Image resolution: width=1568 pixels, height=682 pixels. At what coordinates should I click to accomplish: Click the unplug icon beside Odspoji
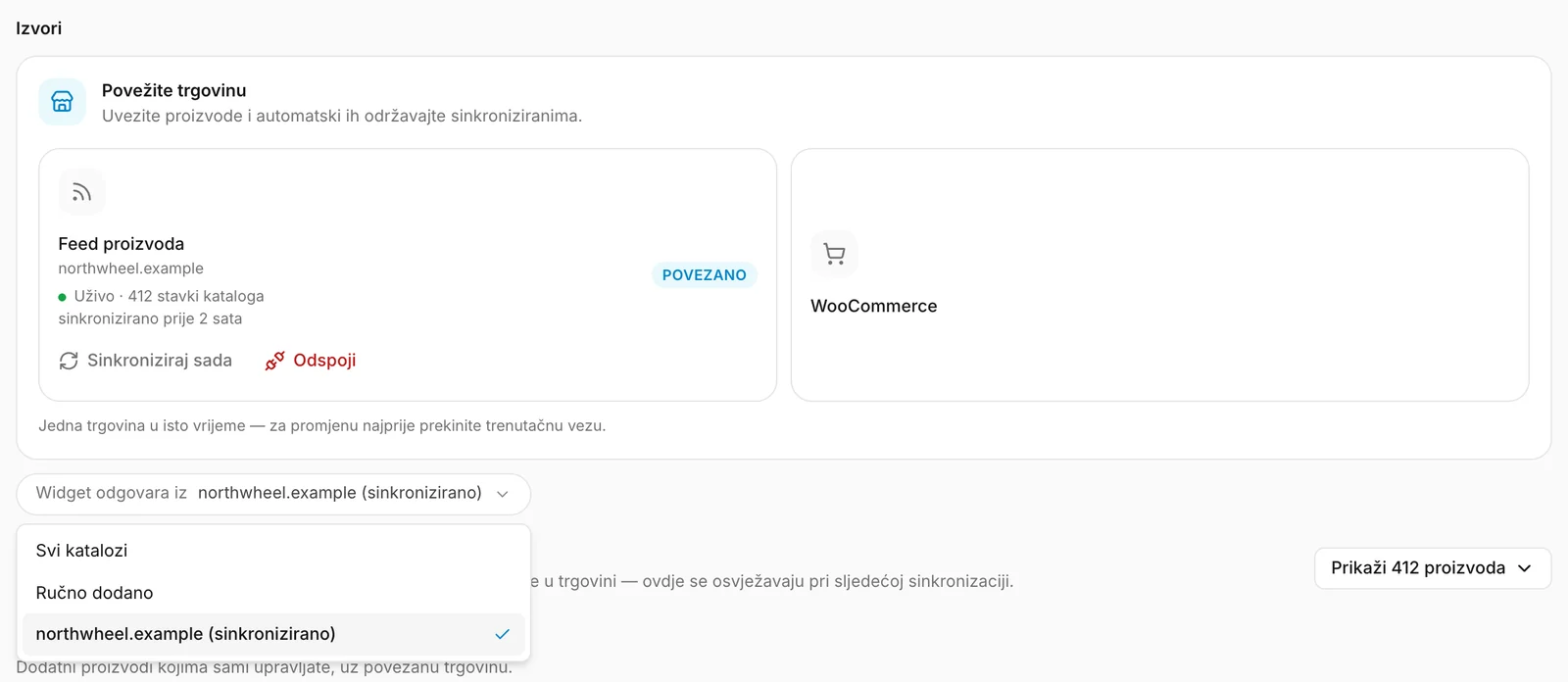point(274,361)
